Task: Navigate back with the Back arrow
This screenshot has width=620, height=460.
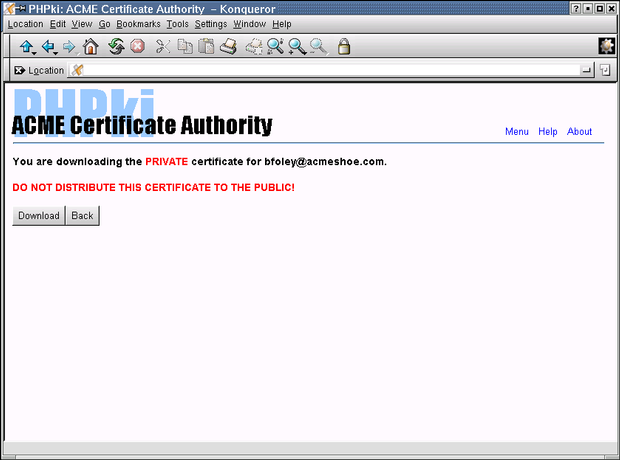Action: pyautogui.click(x=48, y=46)
